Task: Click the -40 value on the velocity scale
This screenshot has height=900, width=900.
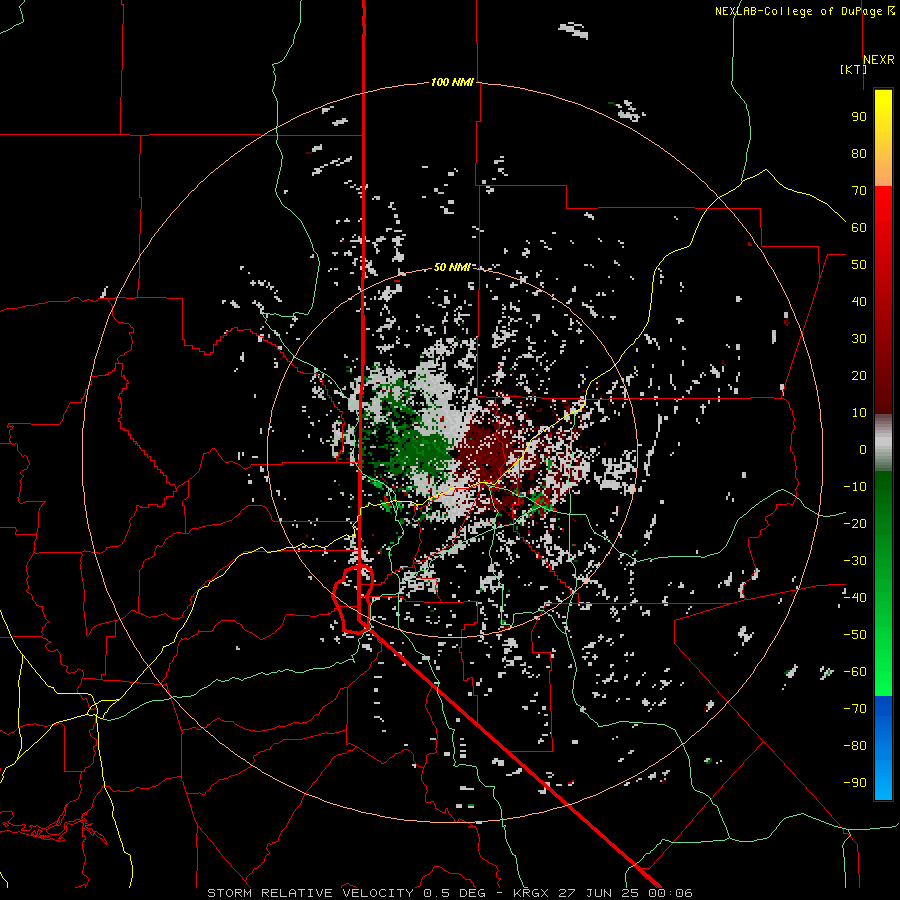Action: click(x=855, y=598)
